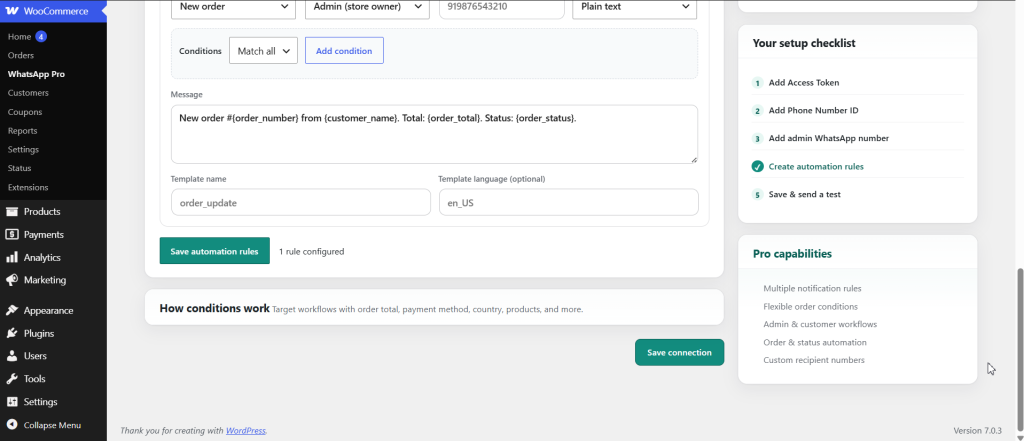
Task: Open the Admin (store owner) recipient dropdown
Action: coord(367,7)
